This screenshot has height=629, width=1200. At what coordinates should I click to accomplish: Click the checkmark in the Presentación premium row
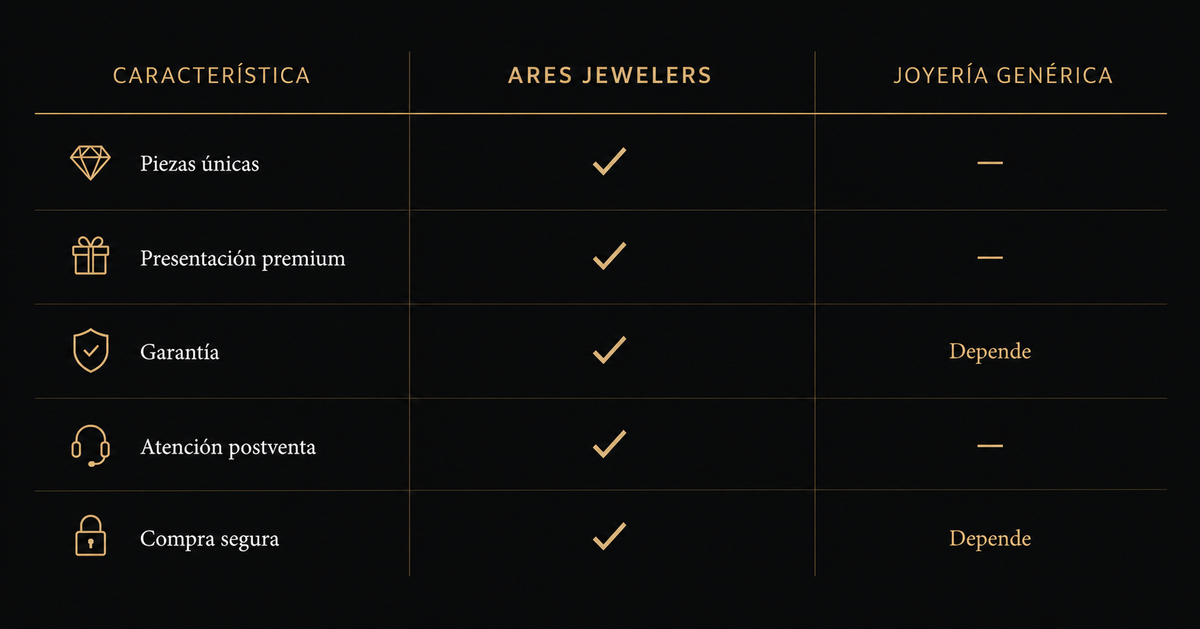(609, 255)
